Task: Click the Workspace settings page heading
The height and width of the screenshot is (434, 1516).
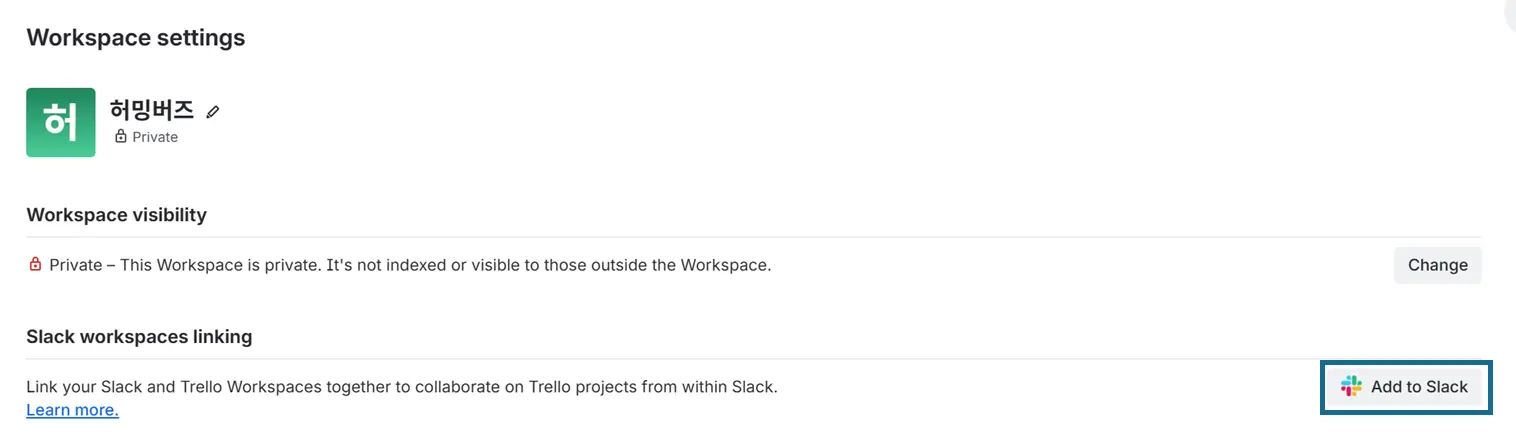Action: [135, 38]
